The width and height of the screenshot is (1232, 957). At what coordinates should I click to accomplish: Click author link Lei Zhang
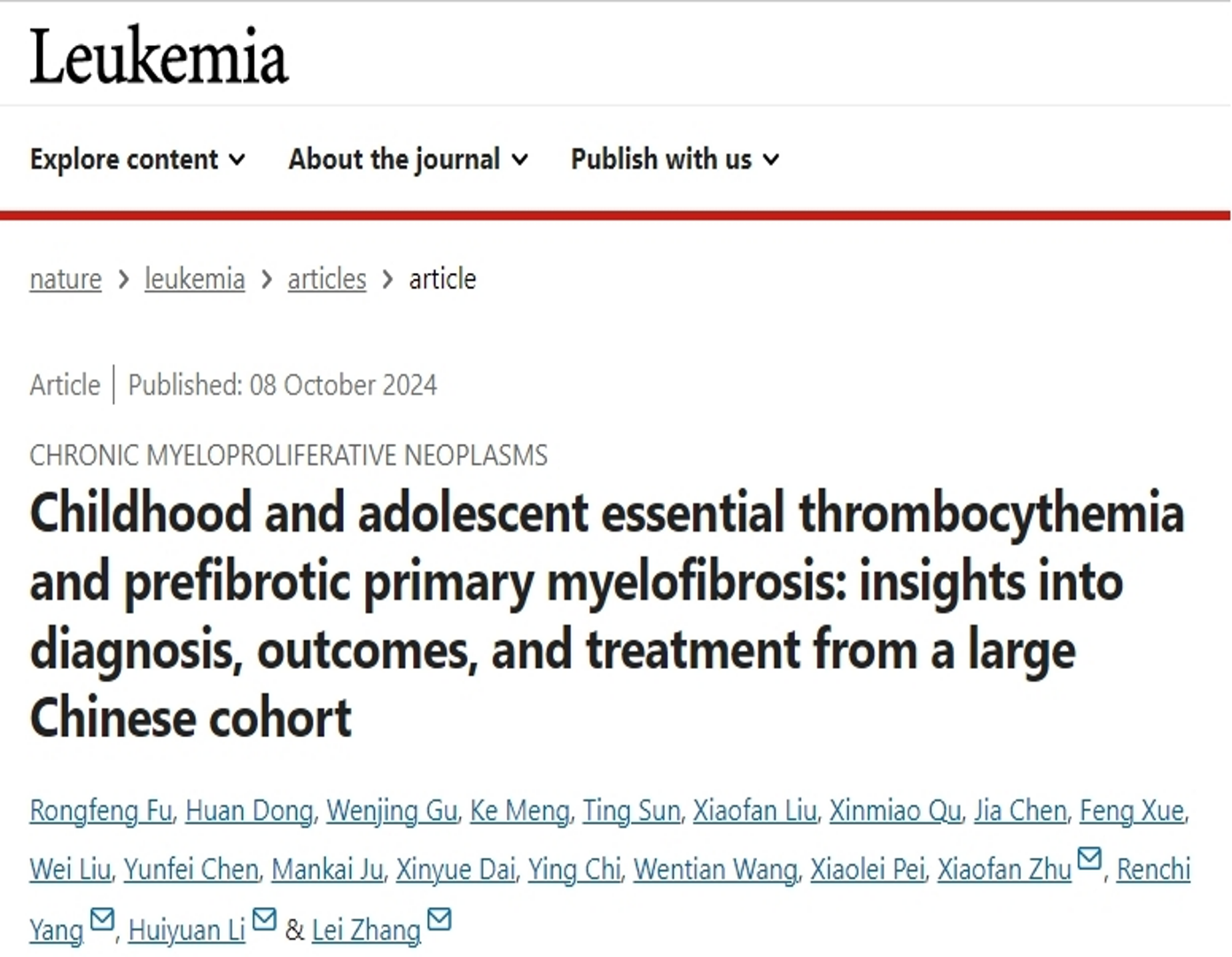coord(366,930)
